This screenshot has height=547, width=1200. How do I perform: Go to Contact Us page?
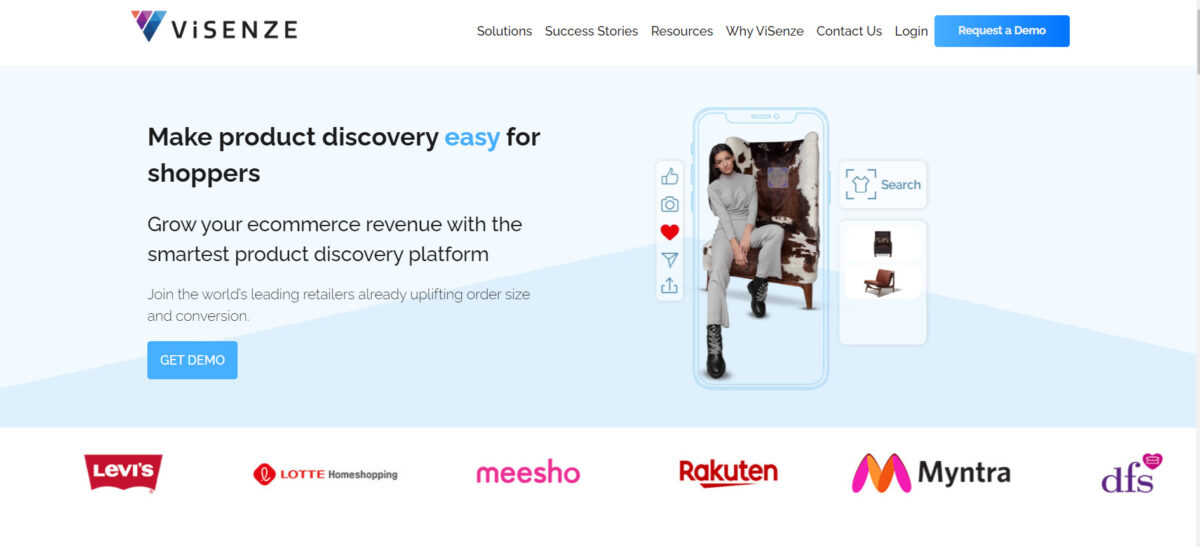coord(849,31)
